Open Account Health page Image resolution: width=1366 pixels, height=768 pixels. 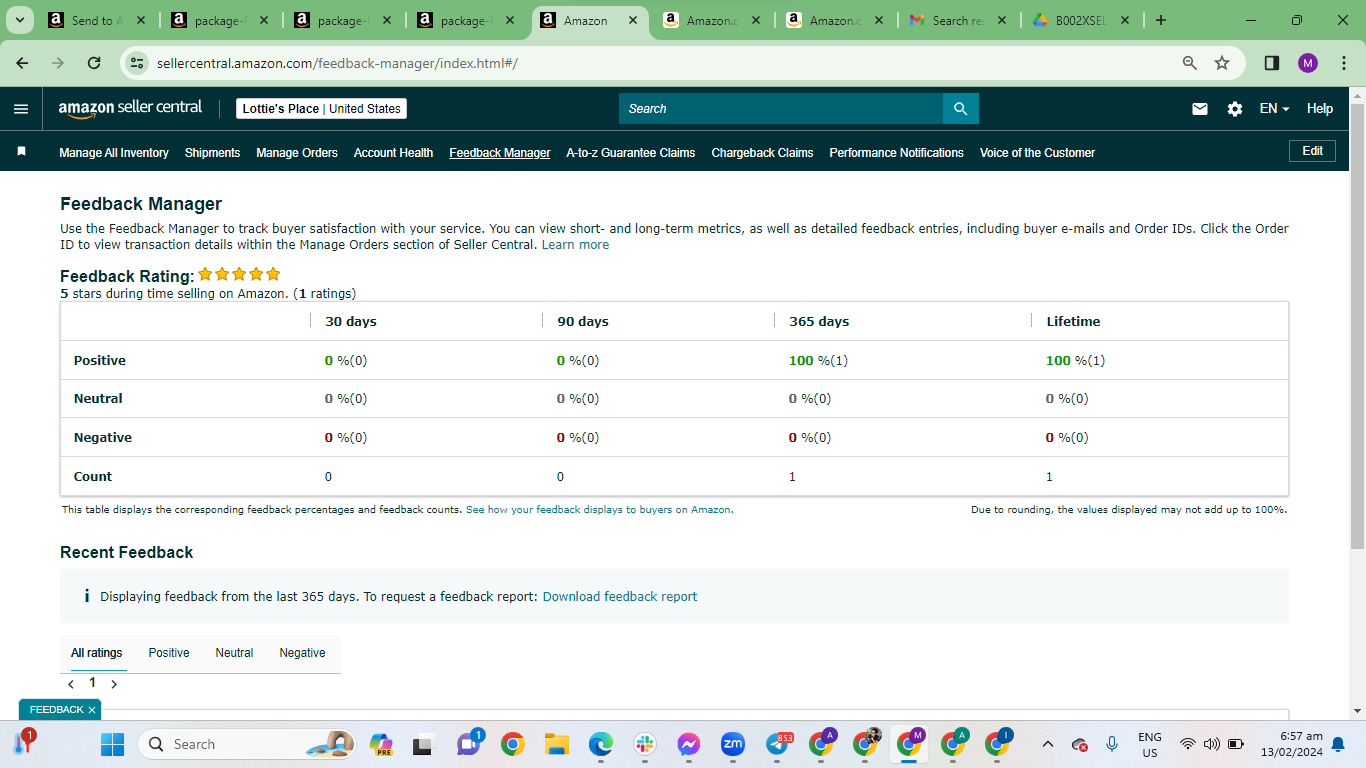coord(393,153)
